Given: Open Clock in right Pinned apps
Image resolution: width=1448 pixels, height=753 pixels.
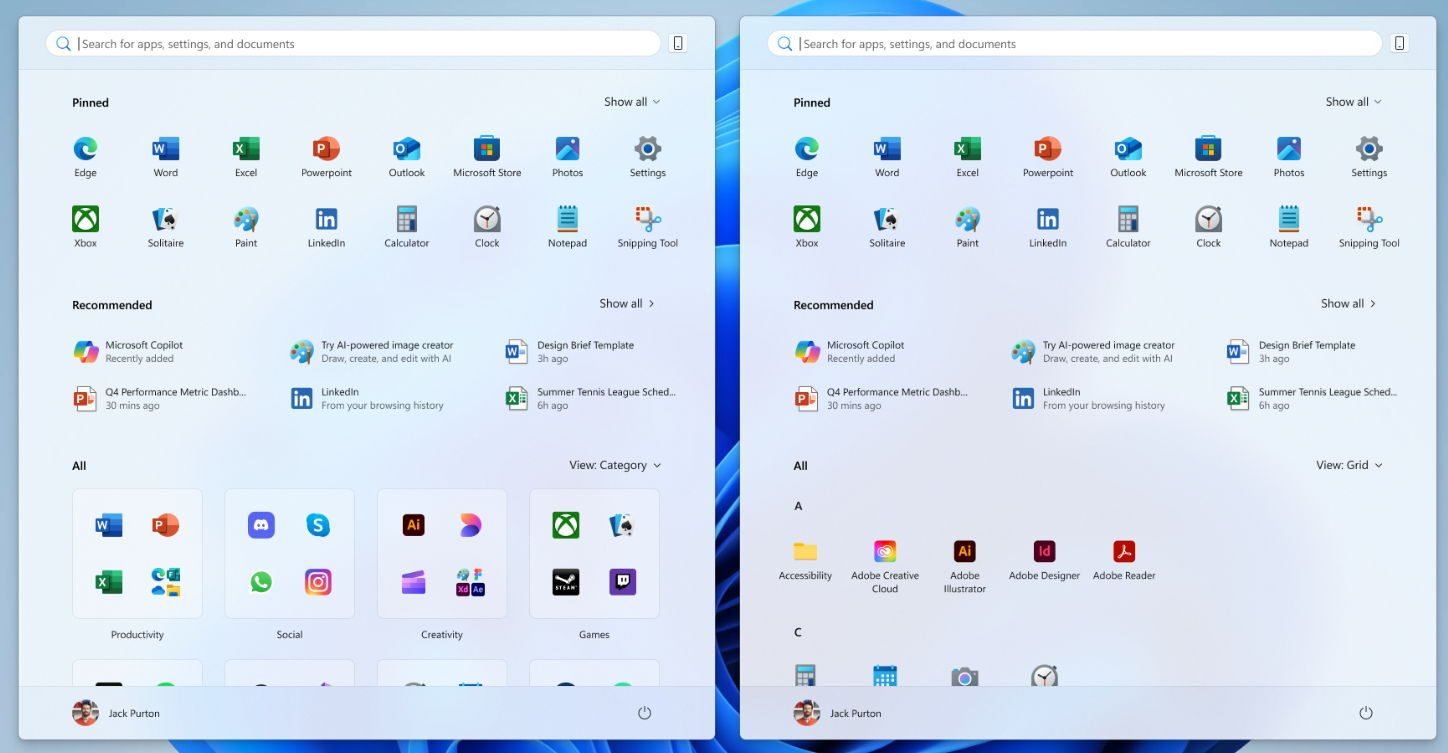Looking at the screenshot, I should point(1208,226).
